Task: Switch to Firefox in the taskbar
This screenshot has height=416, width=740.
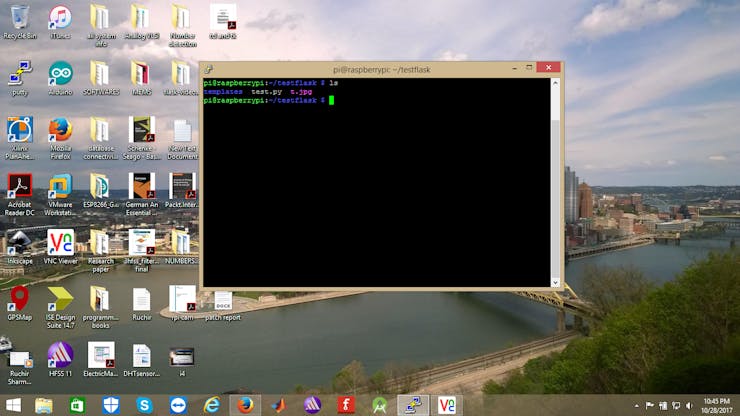Action: 245,405
